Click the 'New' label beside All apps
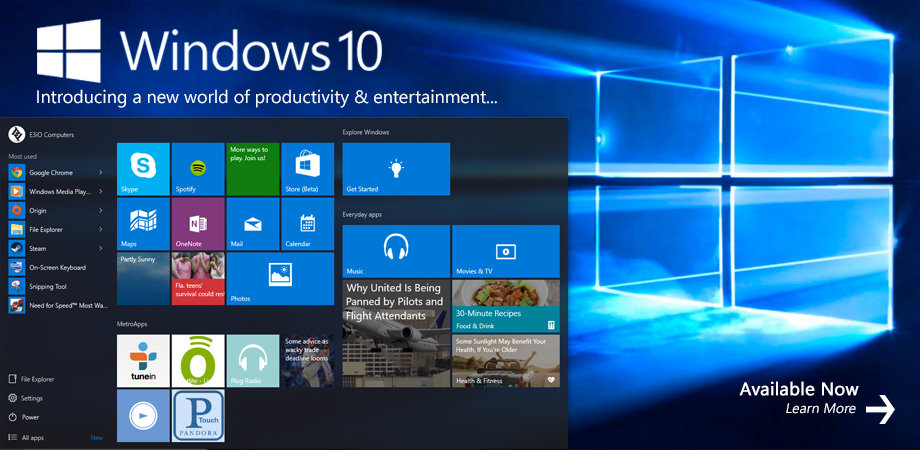 pyautogui.click(x=97, y=438)
